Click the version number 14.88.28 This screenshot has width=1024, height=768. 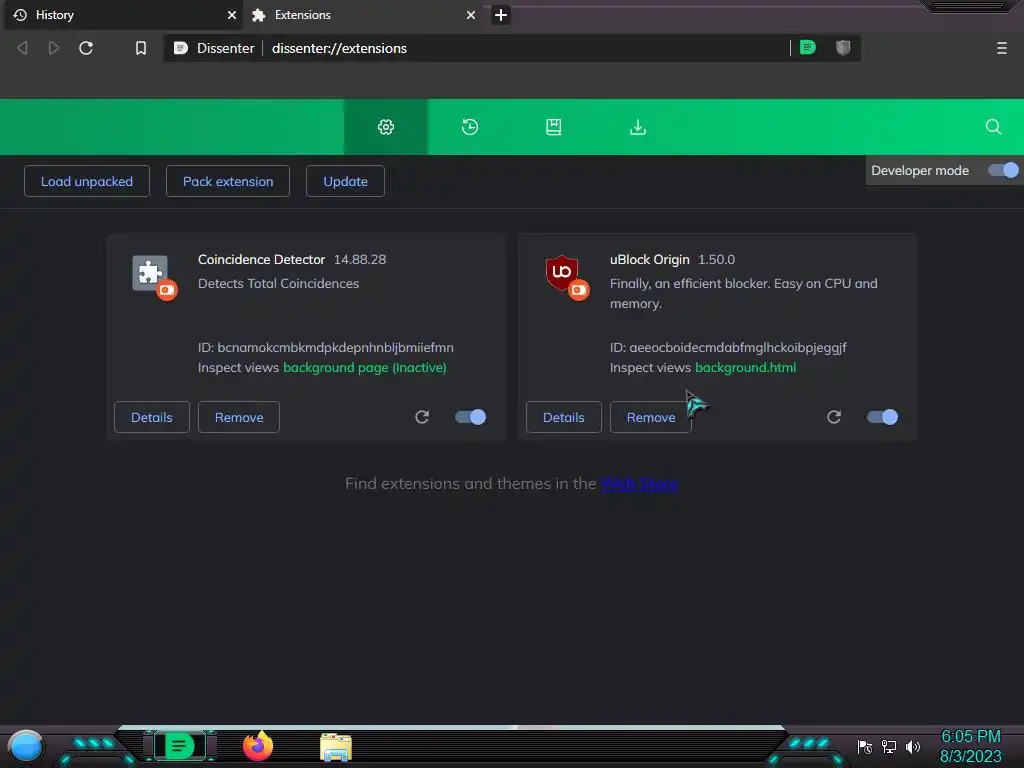pyautogui.click(x=360, y=259)
